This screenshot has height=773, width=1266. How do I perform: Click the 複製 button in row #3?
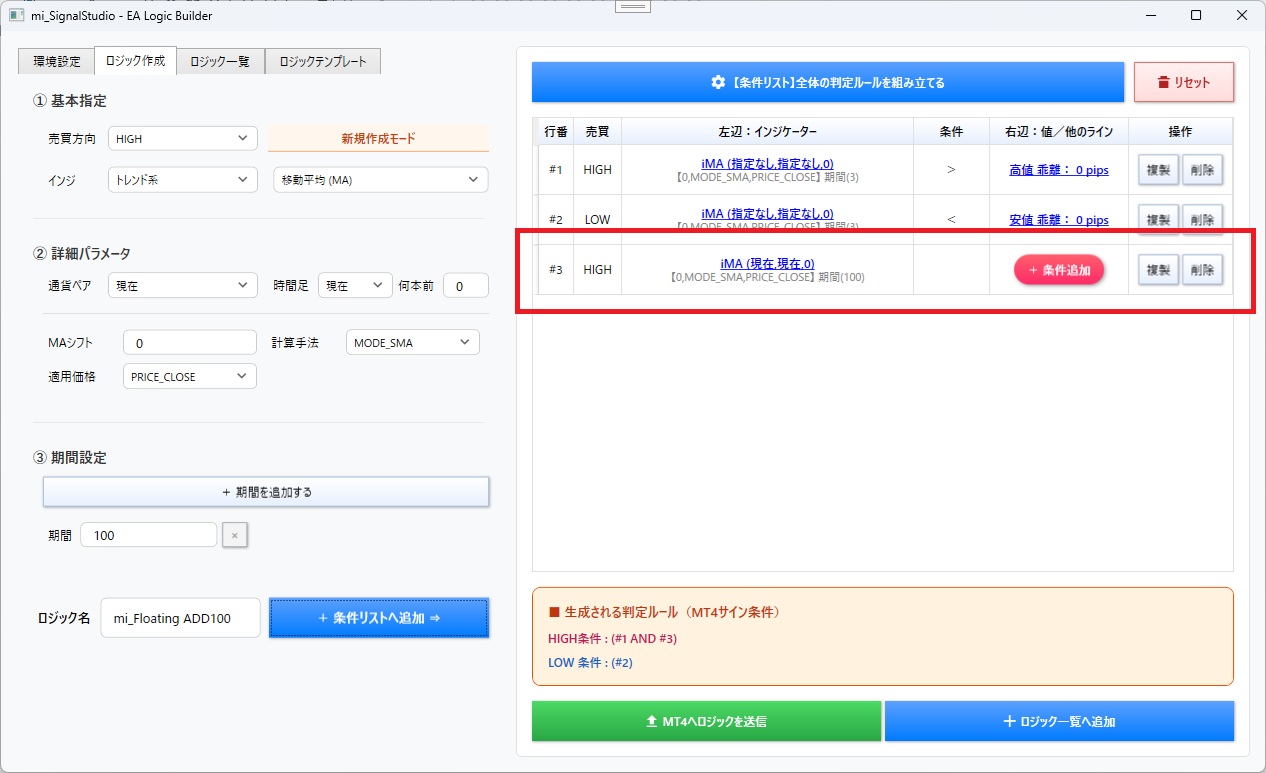click(x=1158, y=270)
